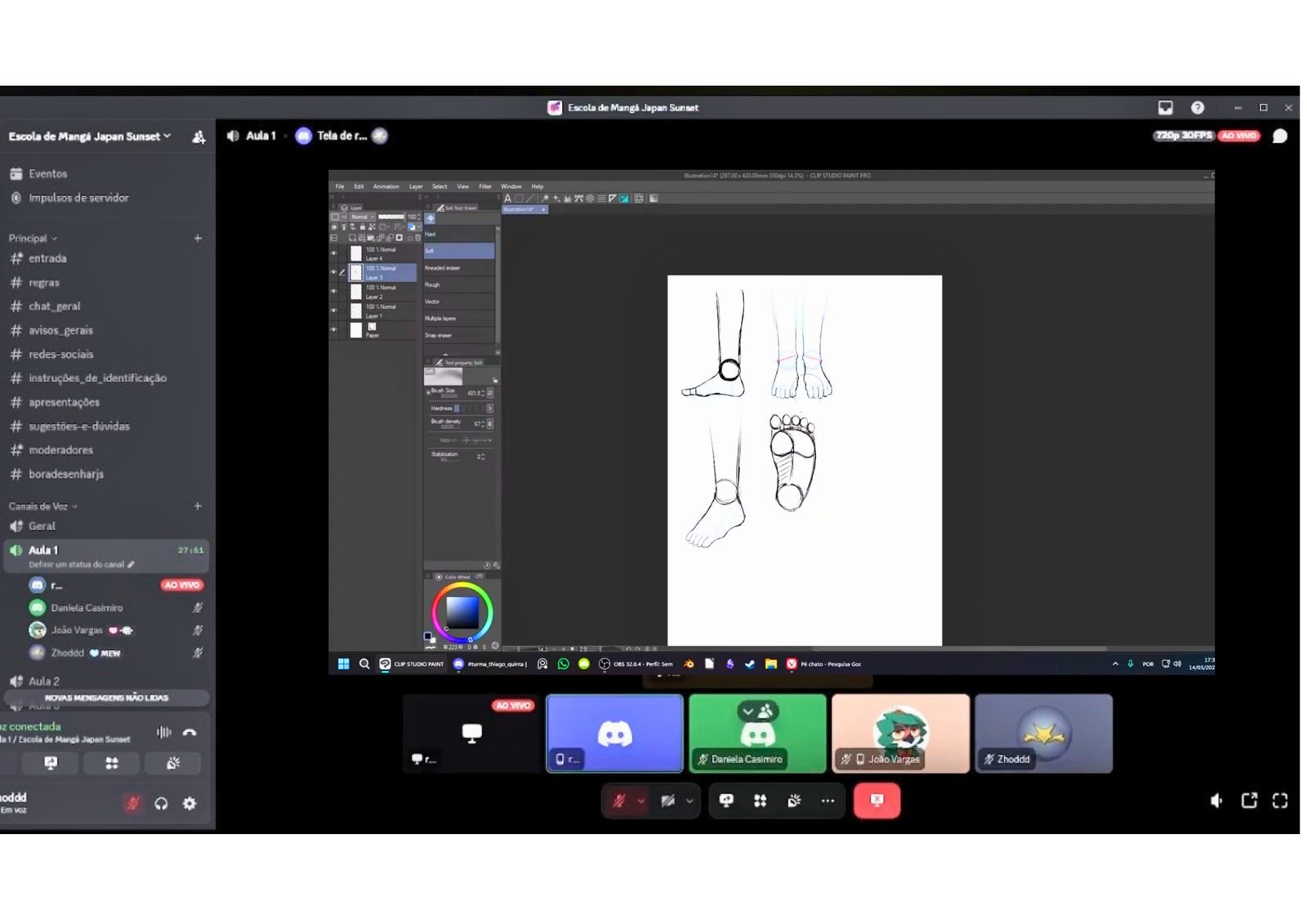Image resolution: width=1307 pixels, height=924 pixels.
Task: Toggle microphone mute in user panel
Action: [x=132, y=803]
